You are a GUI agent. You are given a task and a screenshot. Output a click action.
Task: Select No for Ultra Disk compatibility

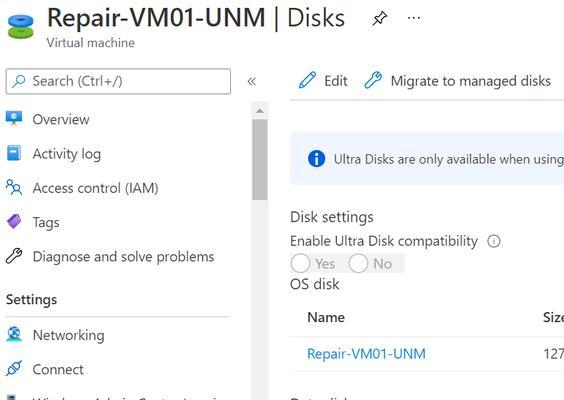[x=358, y=263]
